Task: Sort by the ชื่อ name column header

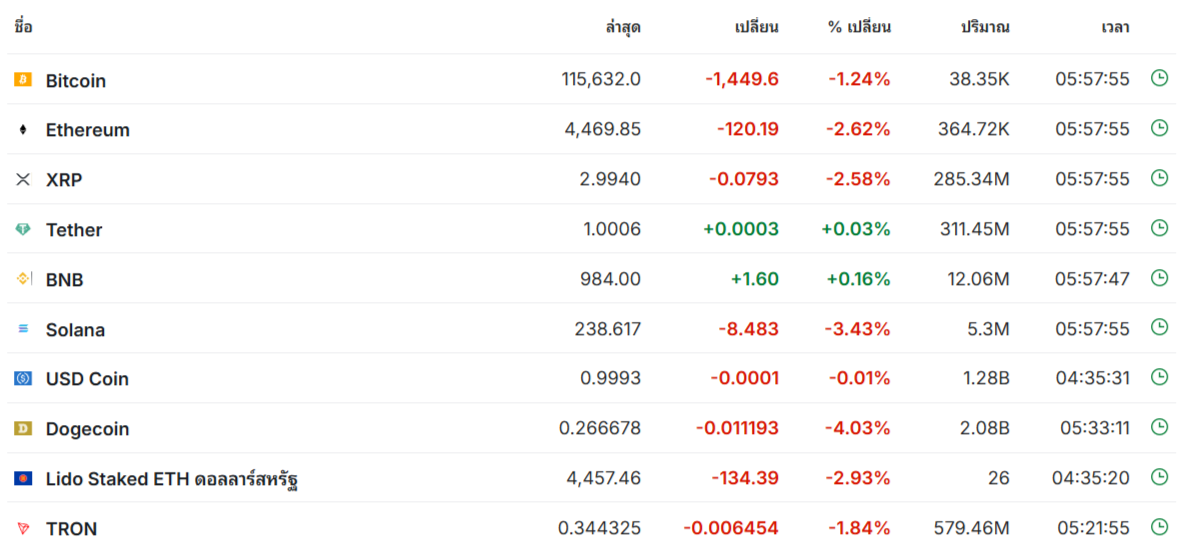Action: click(23, 27)
